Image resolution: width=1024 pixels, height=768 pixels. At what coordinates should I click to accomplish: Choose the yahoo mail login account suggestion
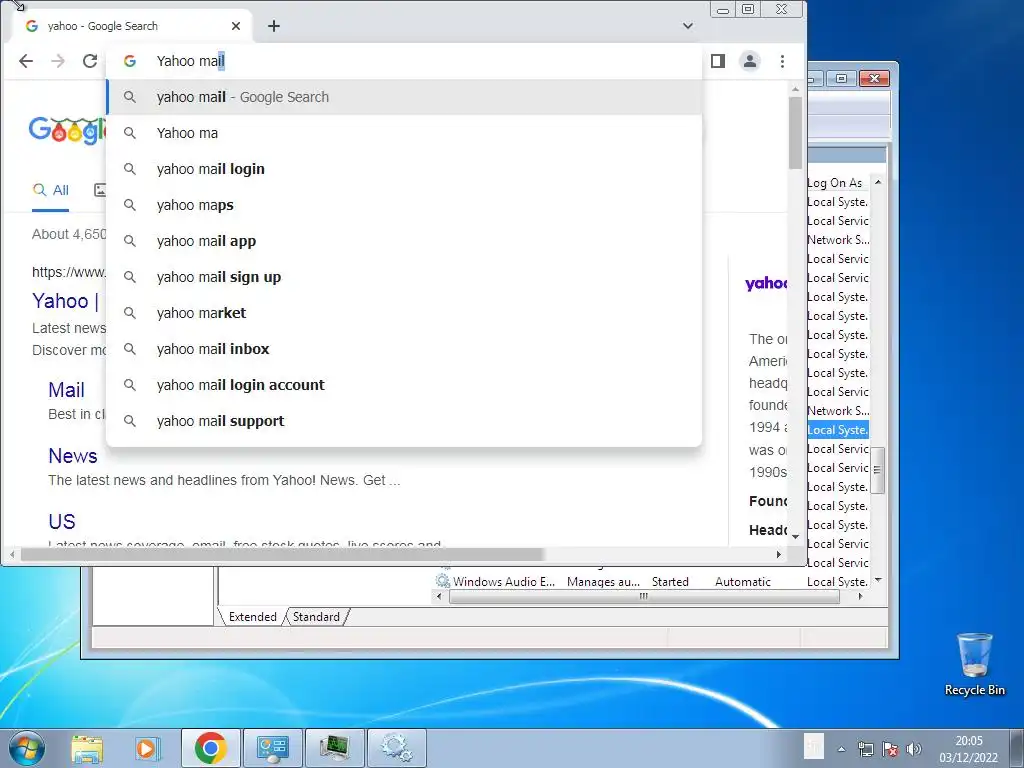pyautogui.click(x=404, y=385)
